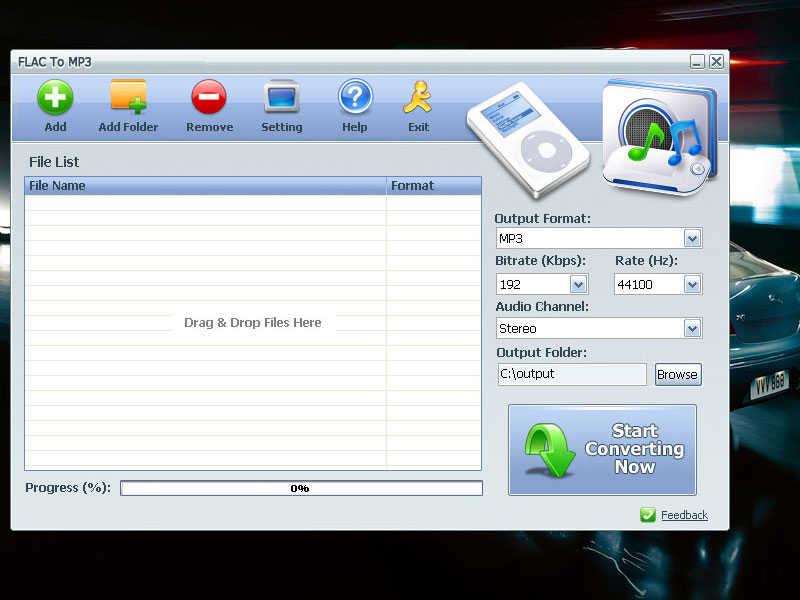This screenshot has height=600, width=800.
Task: Click the FLAC To MP3 title text
Action: pos(55,62)
